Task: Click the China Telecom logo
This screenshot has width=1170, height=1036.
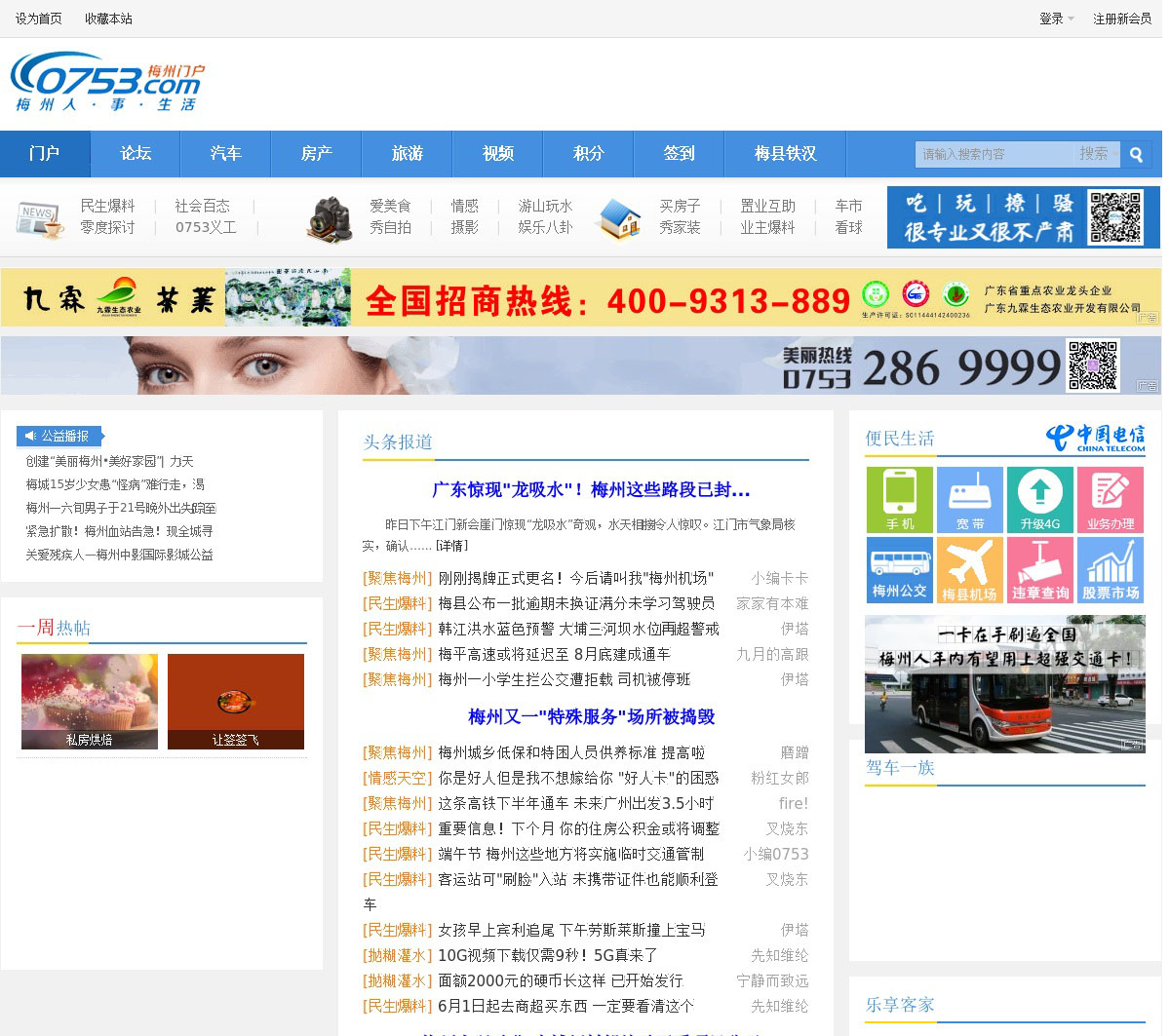Action: click(1095, 438)
